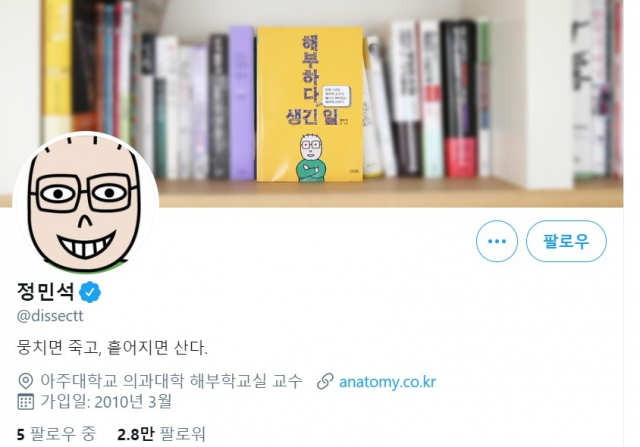Open the three-dots more options button

point(497,241)
